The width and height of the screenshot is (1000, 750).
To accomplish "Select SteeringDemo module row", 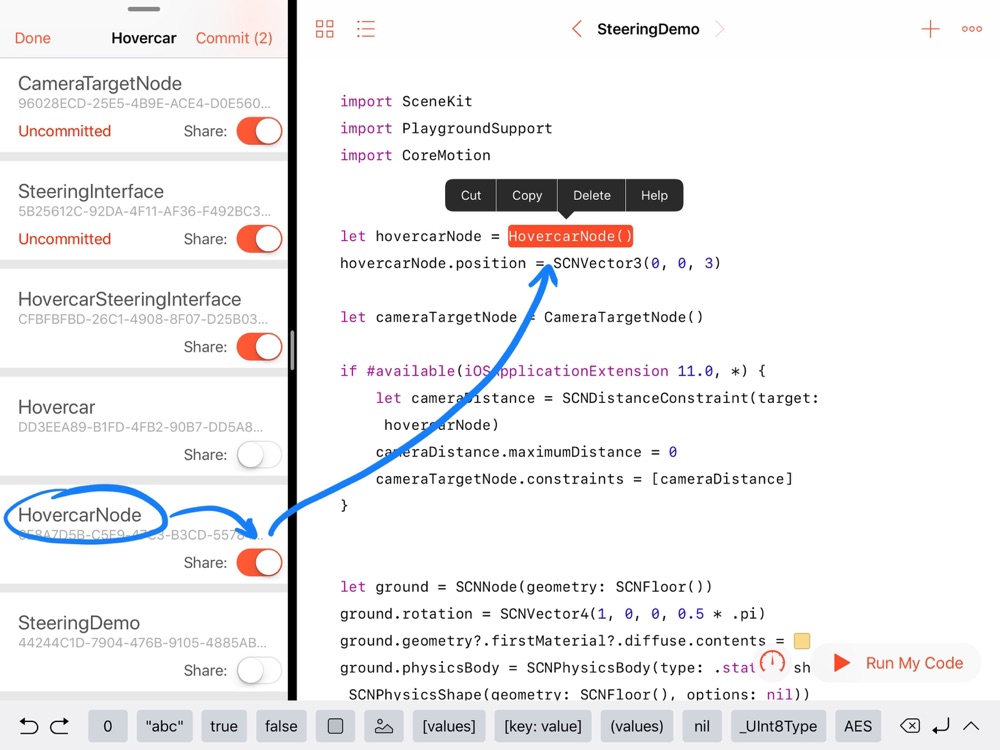I will pos(143,644).
